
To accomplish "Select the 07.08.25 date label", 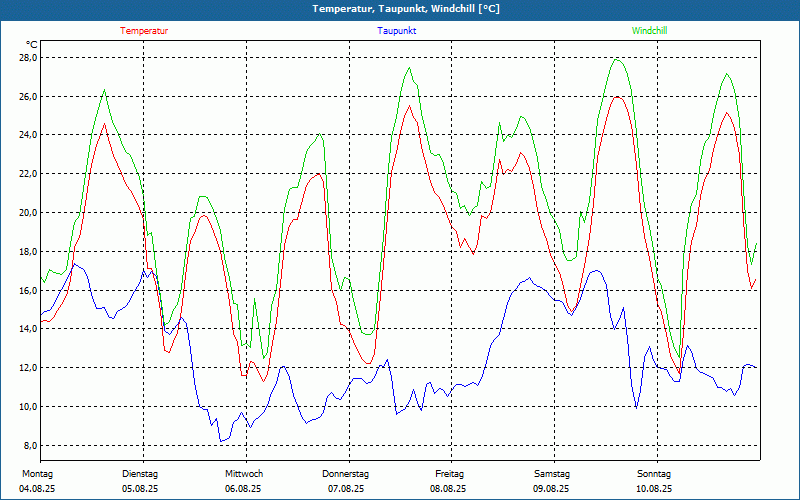I will [x=345, y=489].
